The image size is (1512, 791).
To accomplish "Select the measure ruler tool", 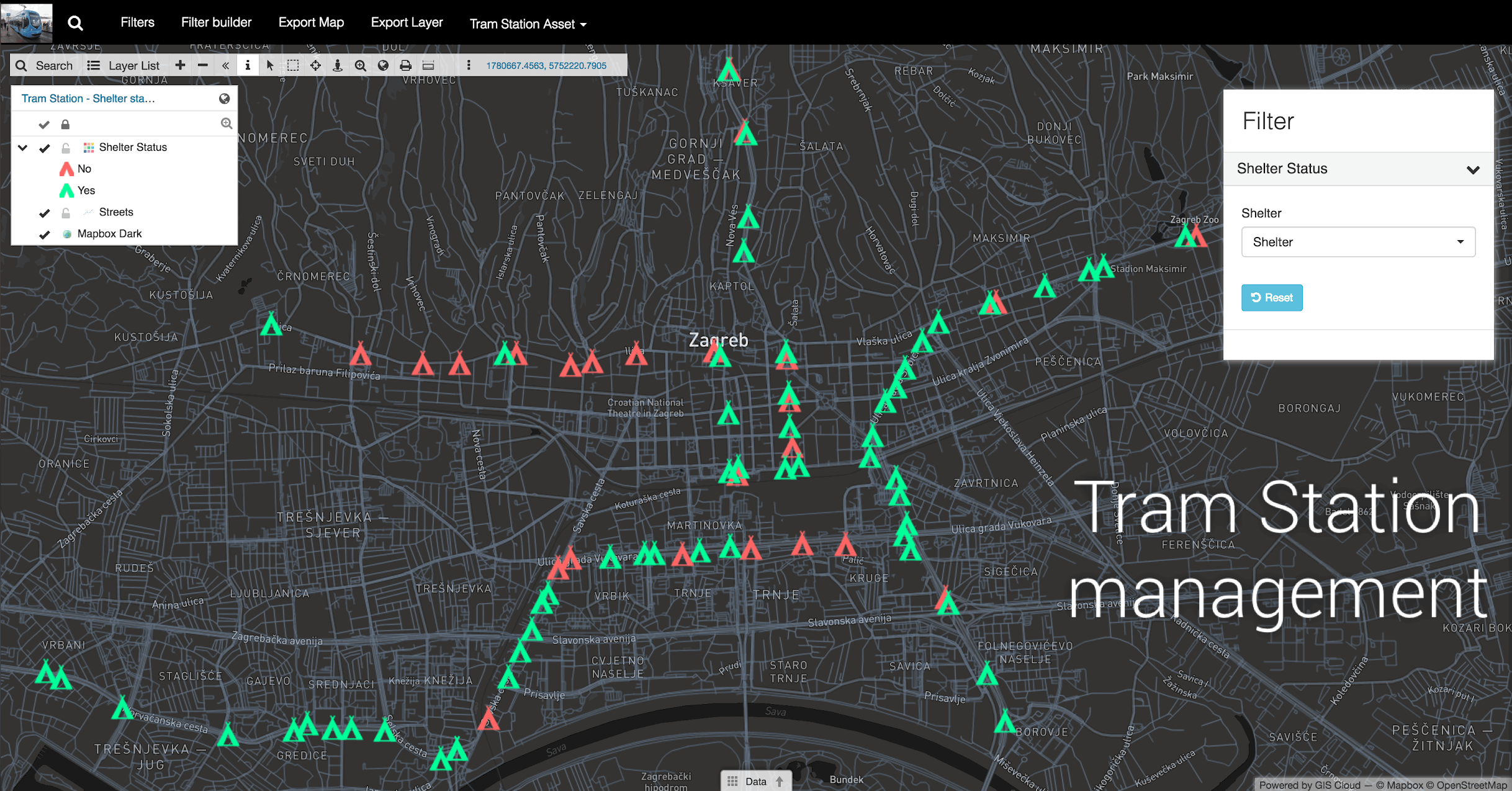I will click(428, 65).
